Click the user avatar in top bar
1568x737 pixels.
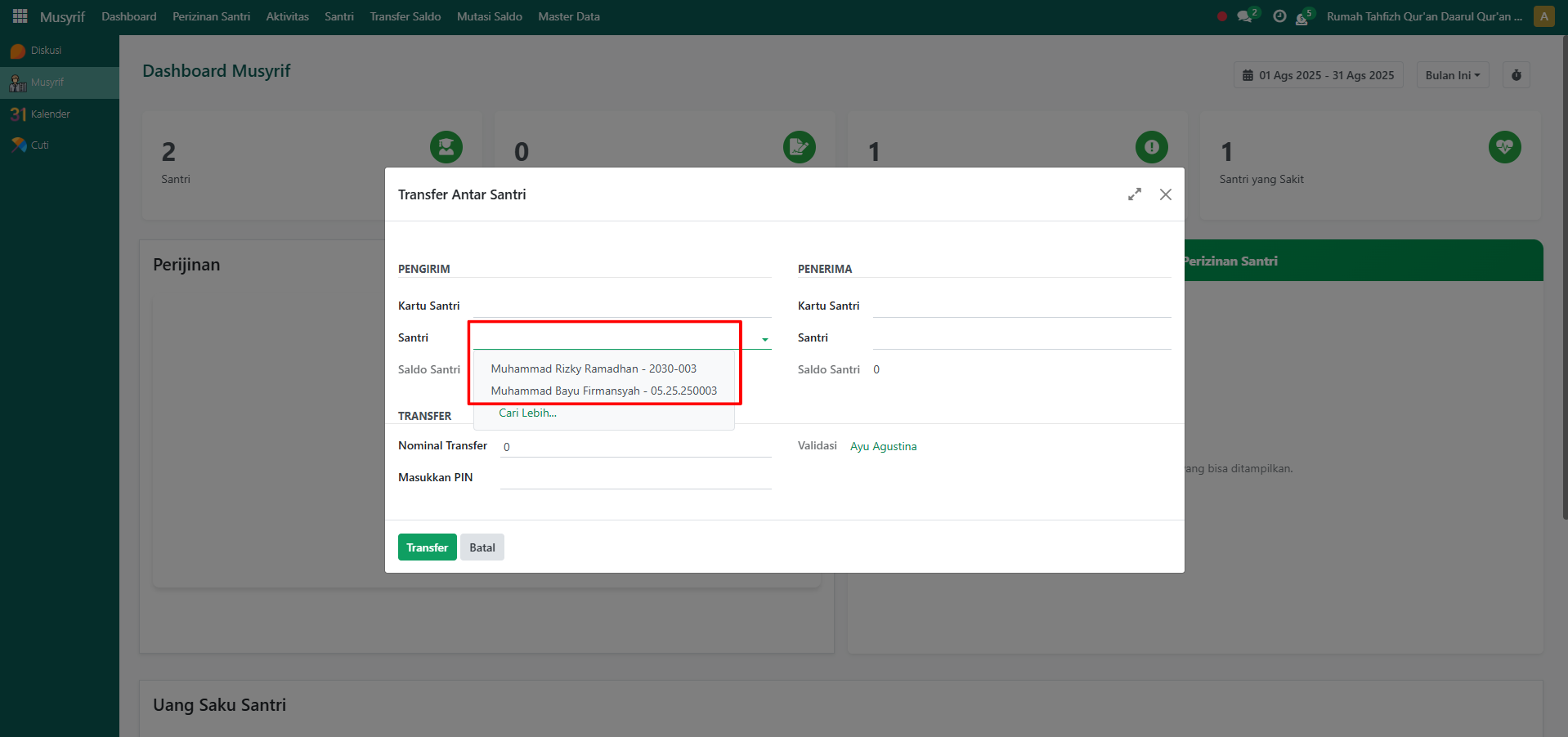1543,16
